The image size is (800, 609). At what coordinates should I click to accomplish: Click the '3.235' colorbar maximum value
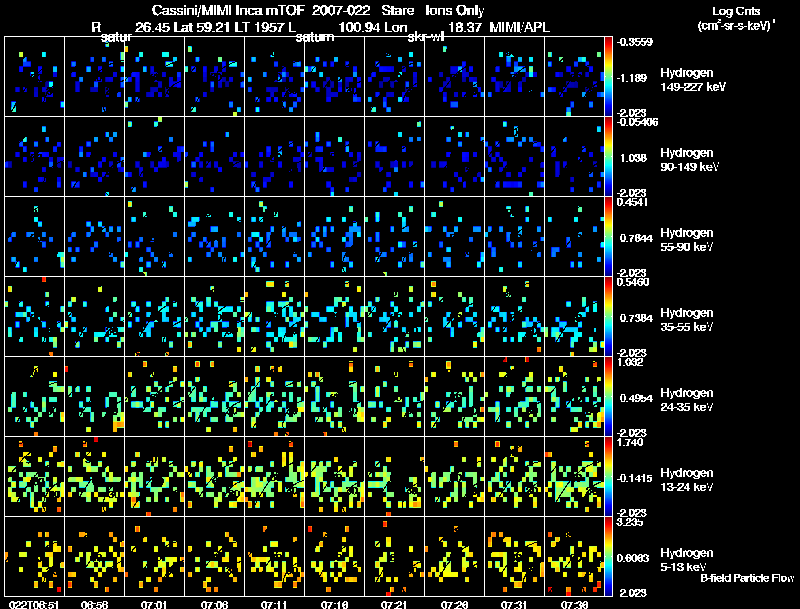630,522
